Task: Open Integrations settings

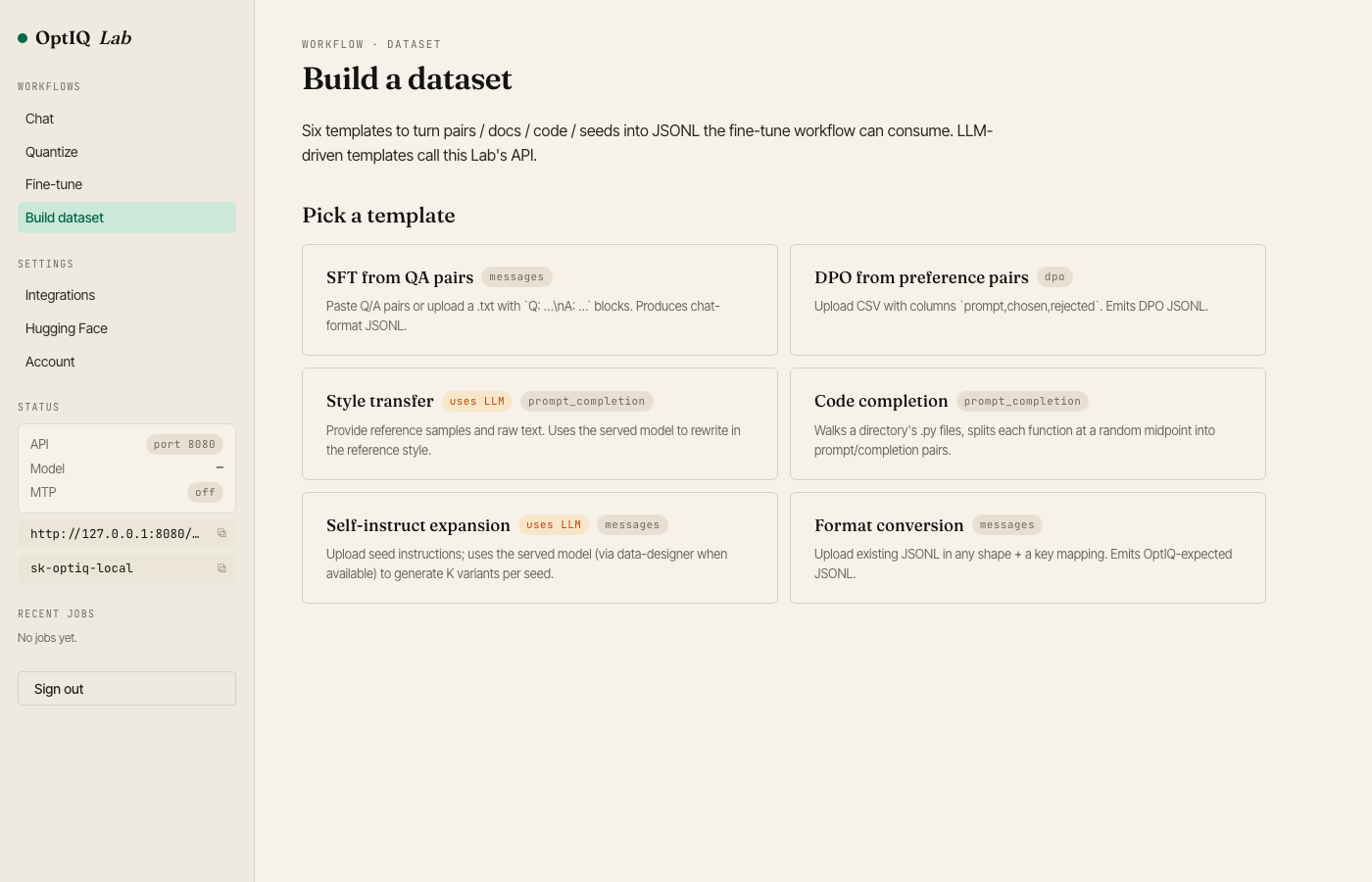Action: tap(126, 295)
